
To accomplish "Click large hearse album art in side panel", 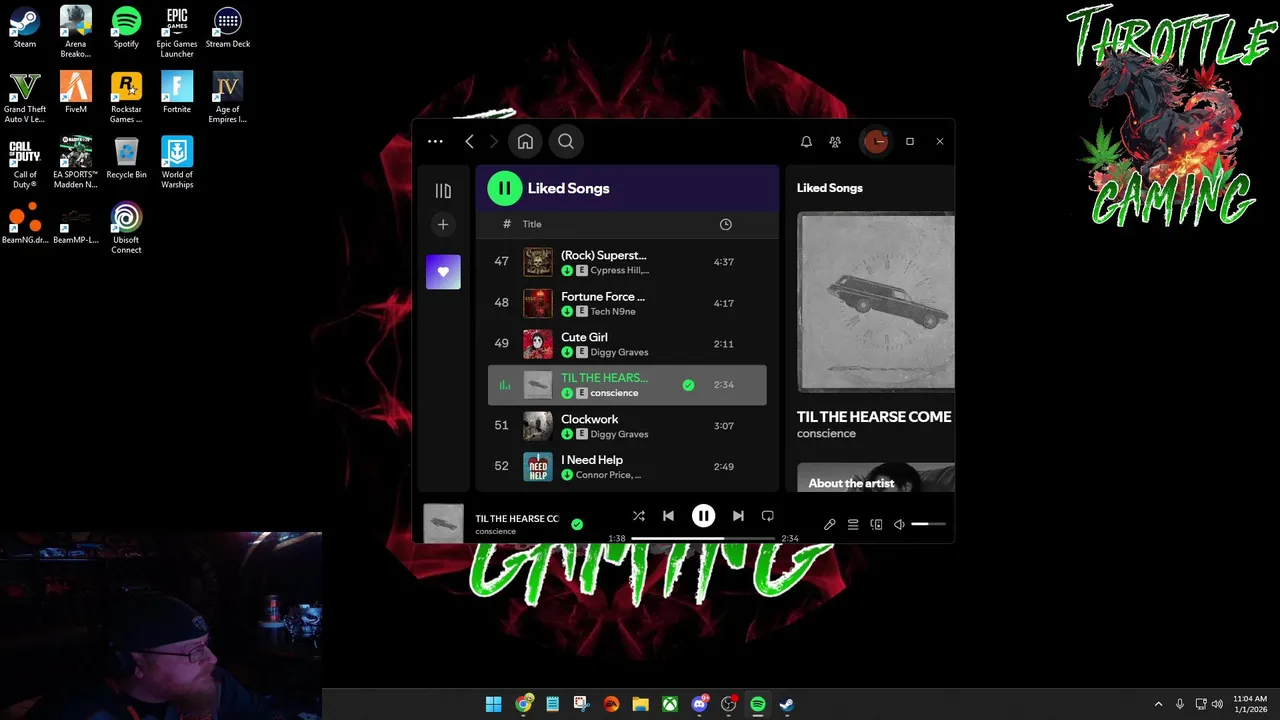I will point(876,301).
